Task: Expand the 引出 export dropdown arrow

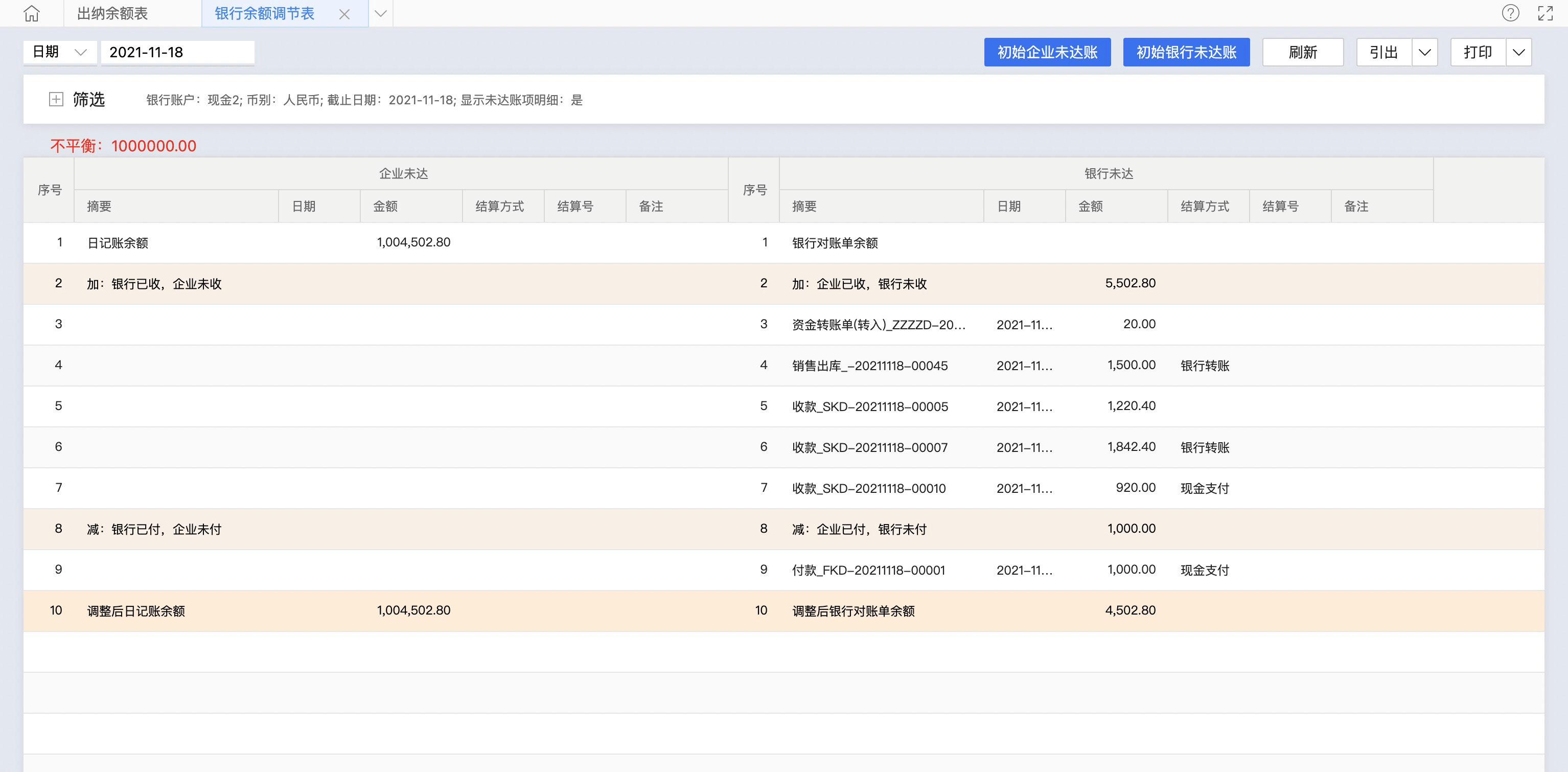Action: coord(1424,52)
